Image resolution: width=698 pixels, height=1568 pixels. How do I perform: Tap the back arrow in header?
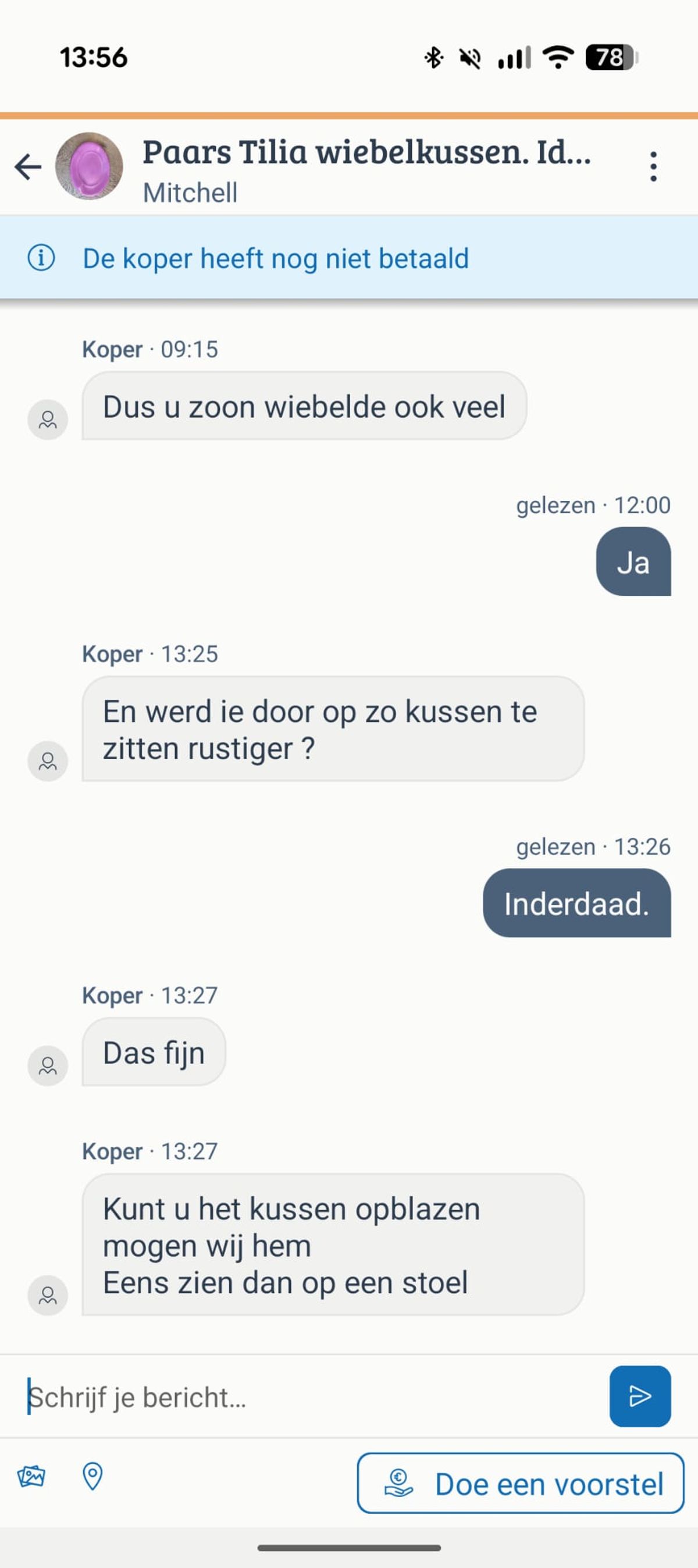coord(28,167)
